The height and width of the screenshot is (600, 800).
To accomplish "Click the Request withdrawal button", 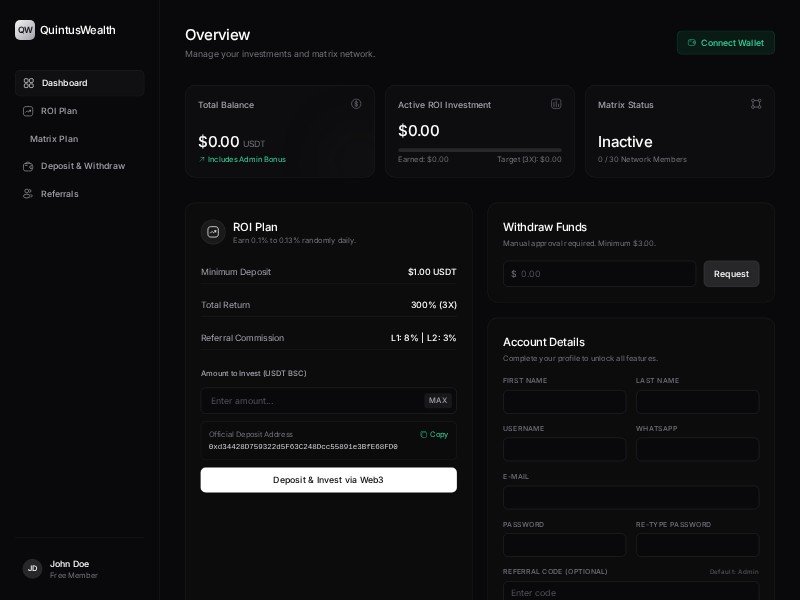I will pos(731,274).
